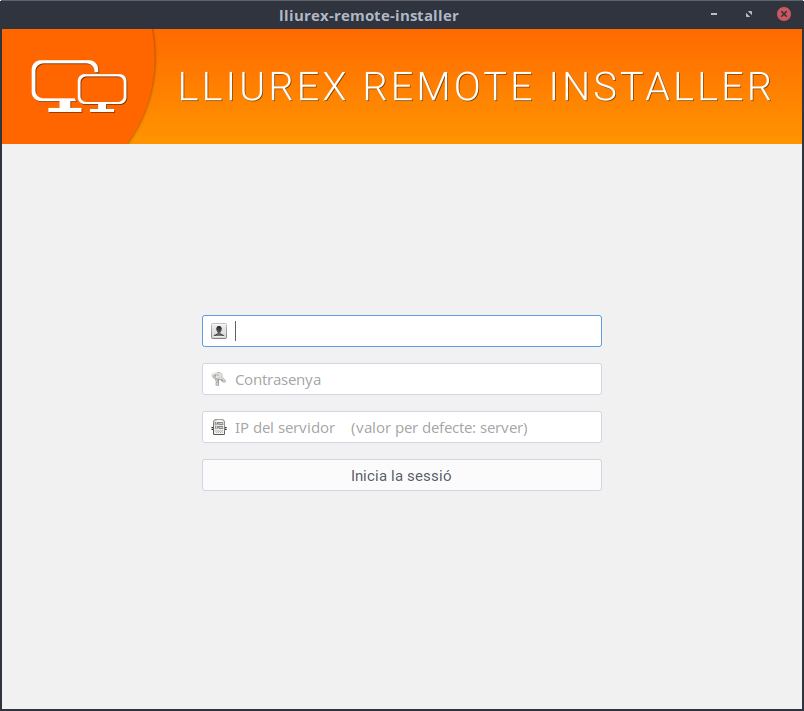This screenshot has width=804, height=711.
Task: Click the two-monitor logo in the banner
Action: tap(79, 86)
